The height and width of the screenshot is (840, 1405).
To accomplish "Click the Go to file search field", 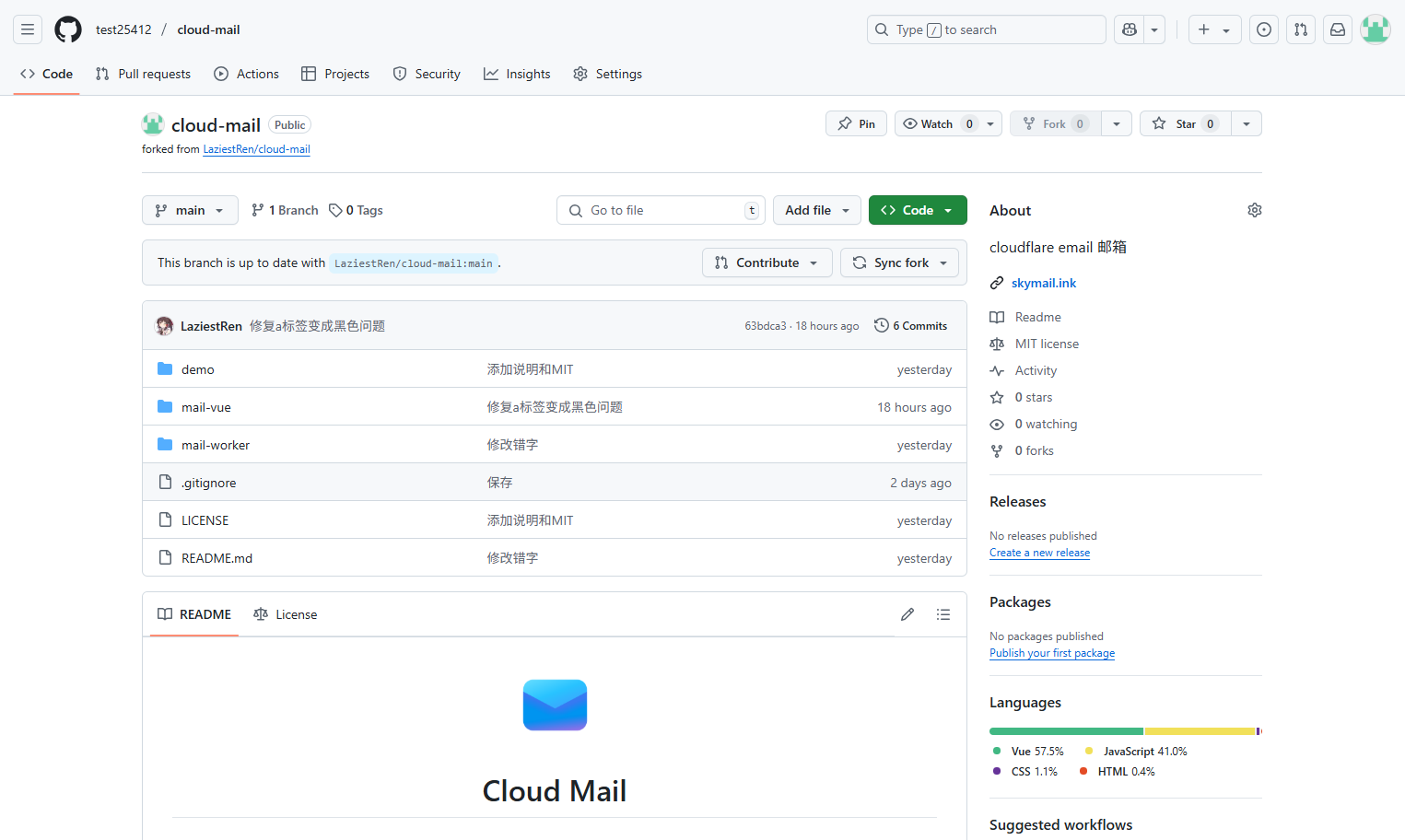I will click(660, 209).
